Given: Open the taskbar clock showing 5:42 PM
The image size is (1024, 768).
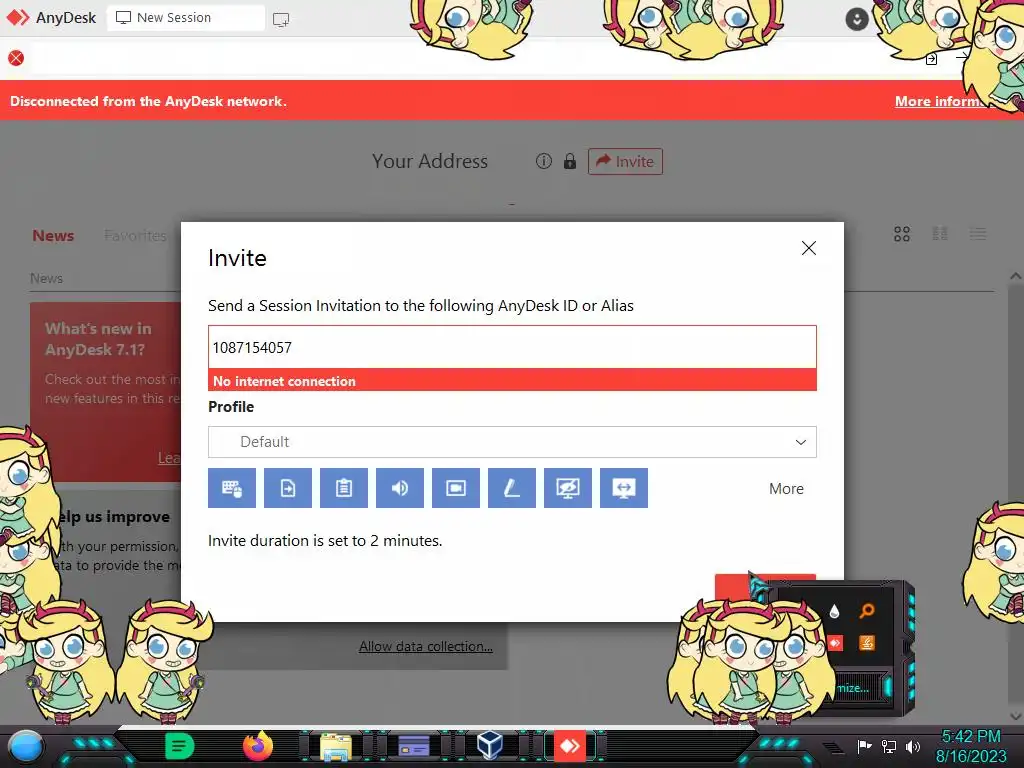Looking at the screenshot, I should (x=971, y=746).
